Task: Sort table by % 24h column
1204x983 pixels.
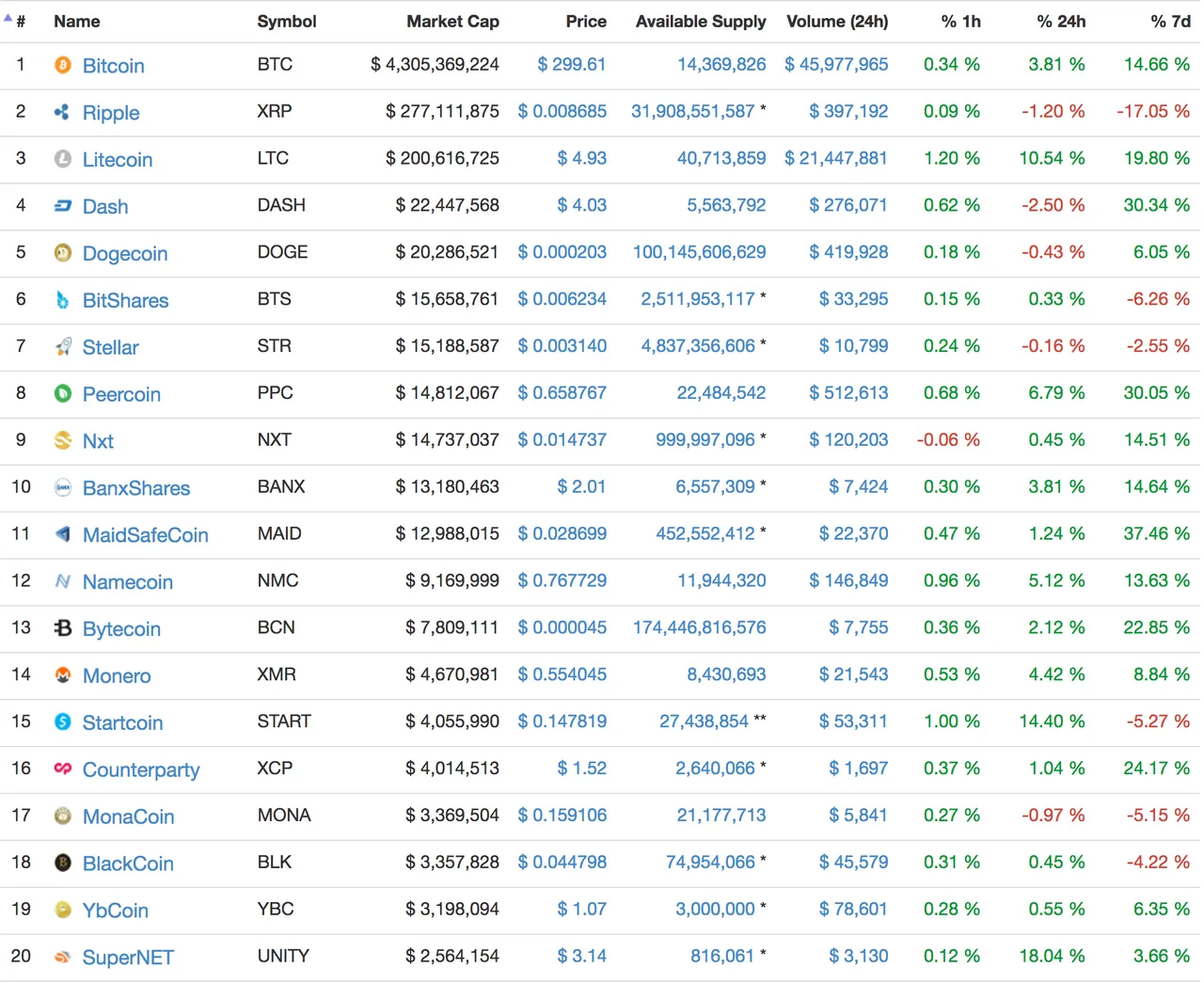Action: (1061, 22)
